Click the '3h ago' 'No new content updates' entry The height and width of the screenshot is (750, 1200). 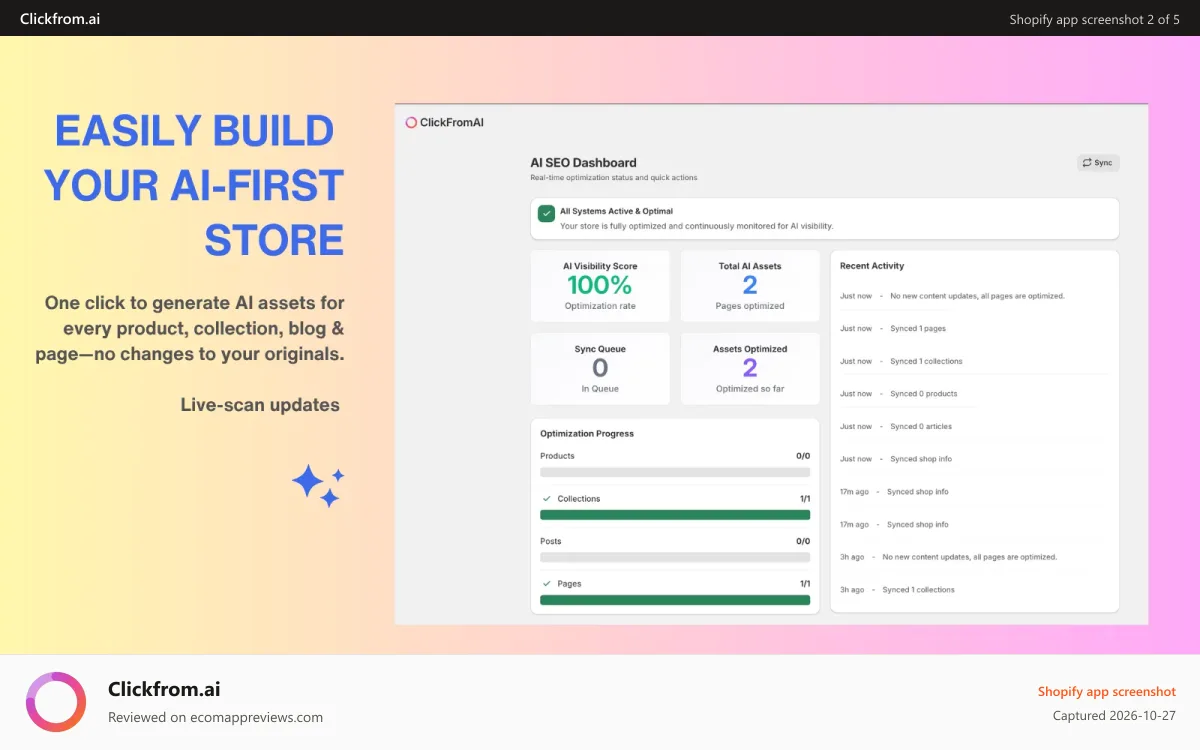coord(948,557)
